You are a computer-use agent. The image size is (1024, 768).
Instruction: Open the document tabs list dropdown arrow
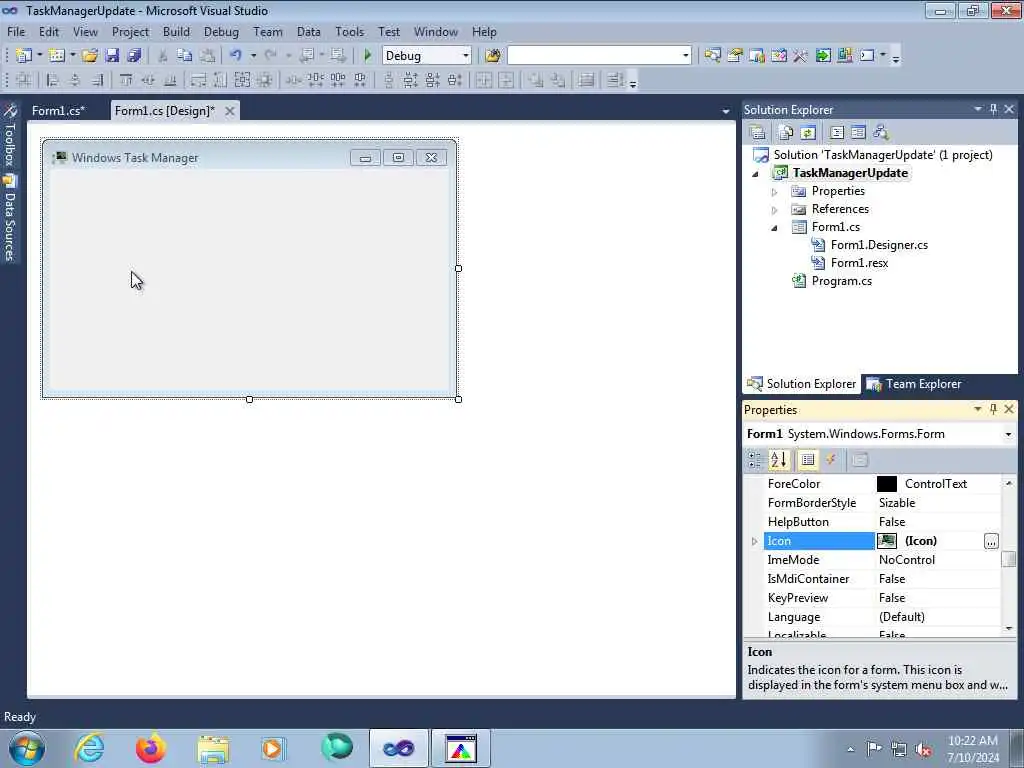click(726, 112)
